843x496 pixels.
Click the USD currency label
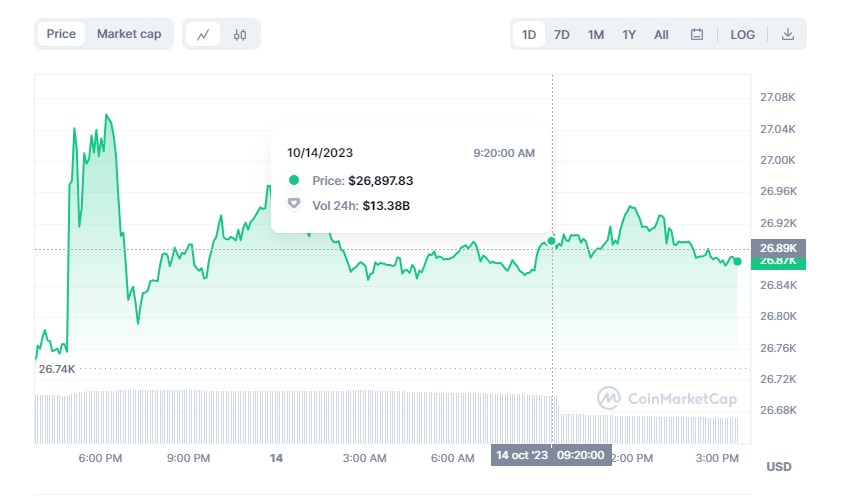click(779, 467)
